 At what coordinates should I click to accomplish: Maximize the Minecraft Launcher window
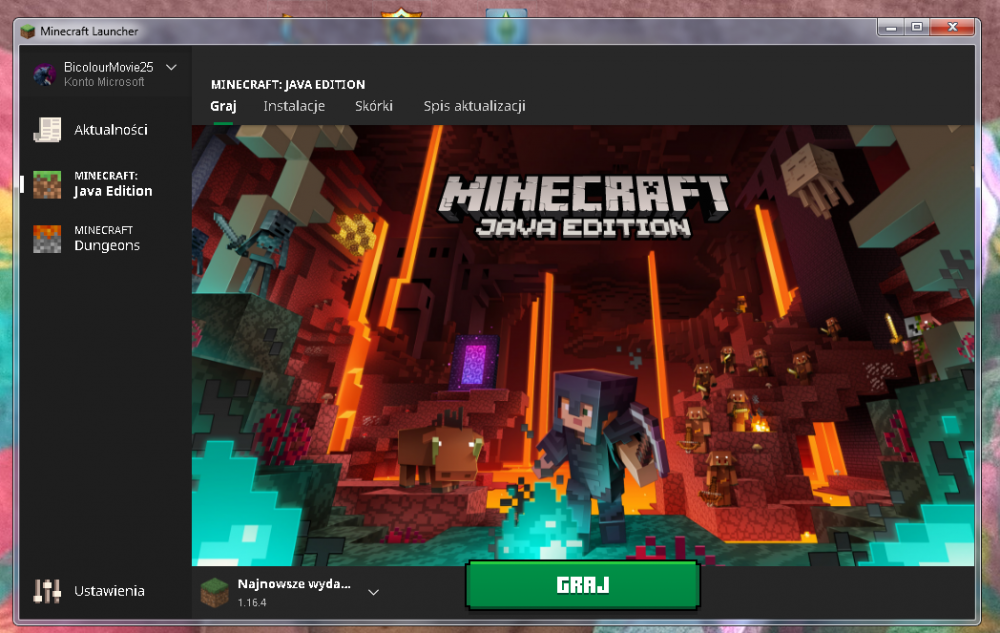tap(917, 27)
